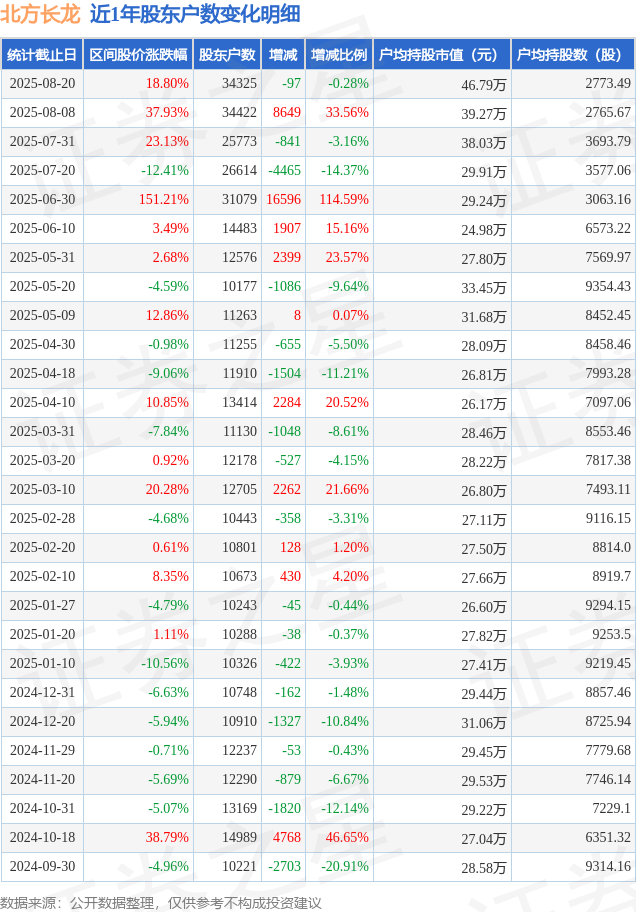Select the 增减 column header
The height and width of the screenshot is (912, 636).
point(283,55)
